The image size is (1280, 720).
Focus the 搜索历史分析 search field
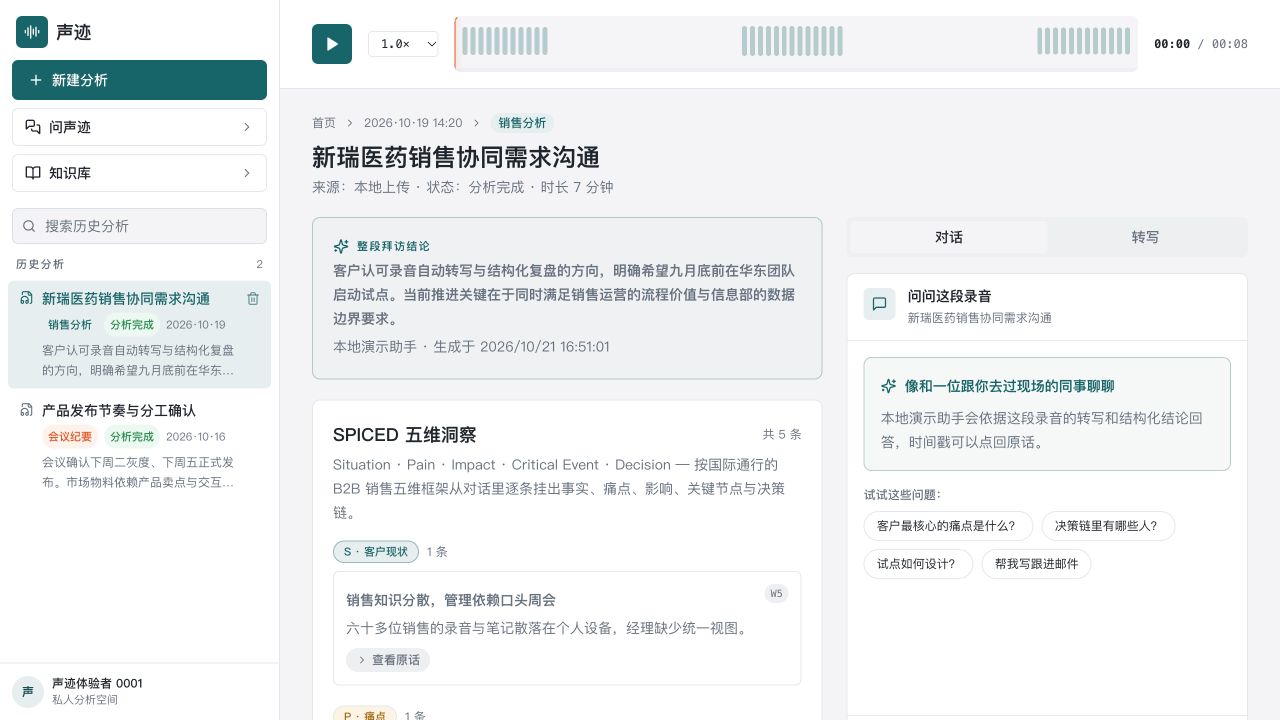pos(139,226)
